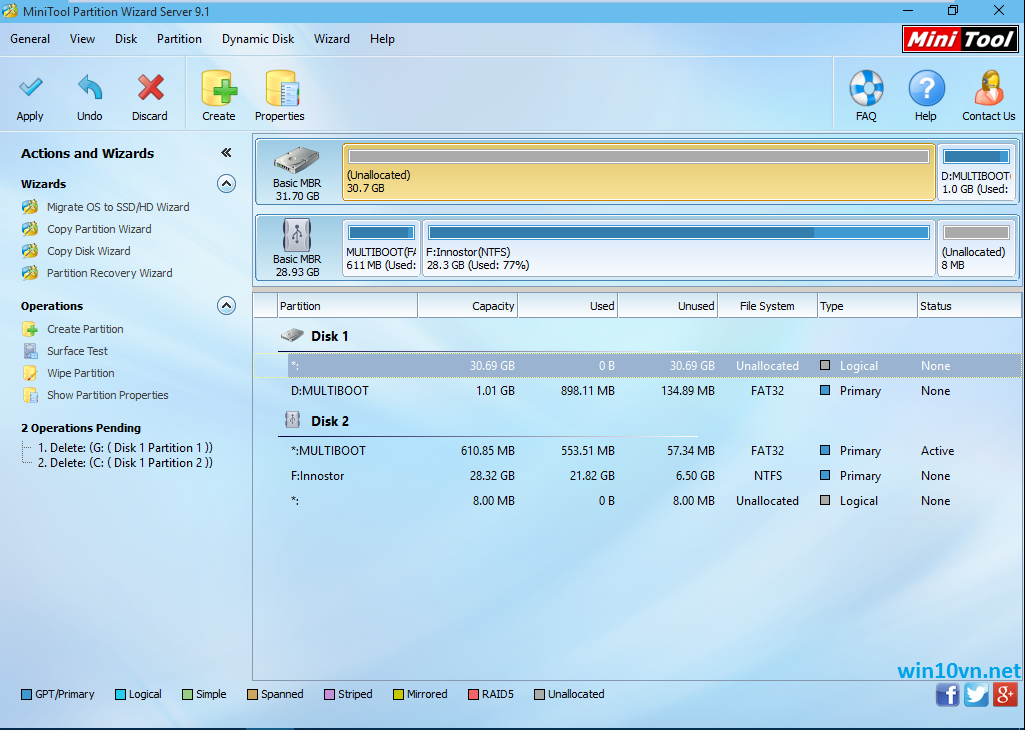
Task: Open the Twitter share icon
Action: tap(976, 695)
